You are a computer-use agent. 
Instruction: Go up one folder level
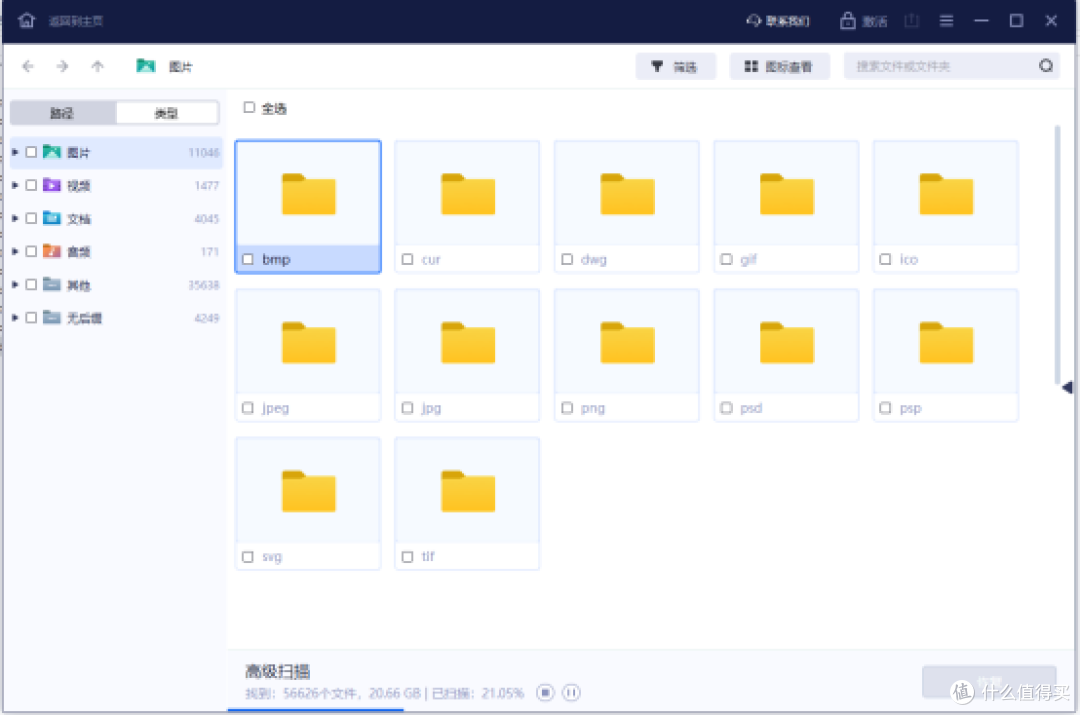[97, 66]
